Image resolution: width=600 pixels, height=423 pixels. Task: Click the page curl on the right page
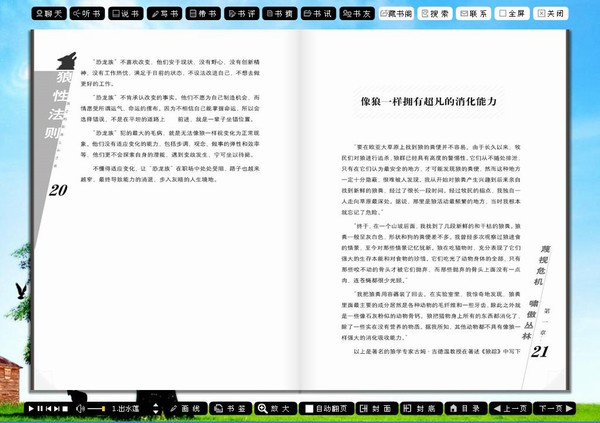point(557,379)
